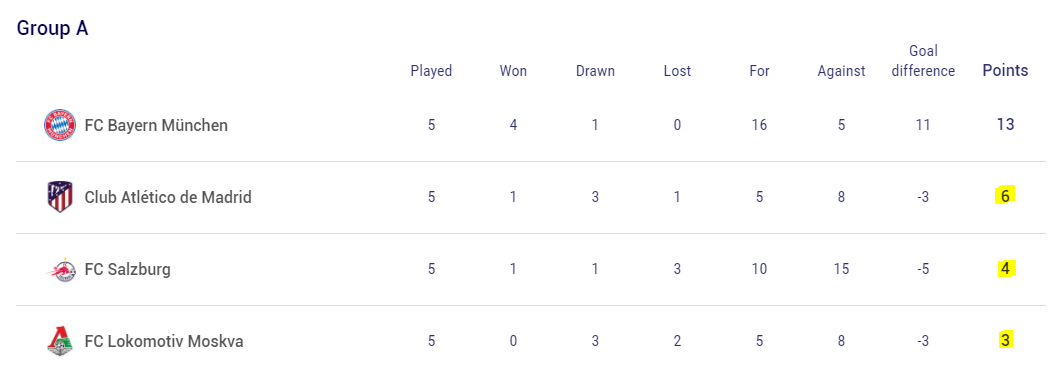
Task: Open the FC Lokomotiv Moskva team link
Action: click(x=164, y=341)
